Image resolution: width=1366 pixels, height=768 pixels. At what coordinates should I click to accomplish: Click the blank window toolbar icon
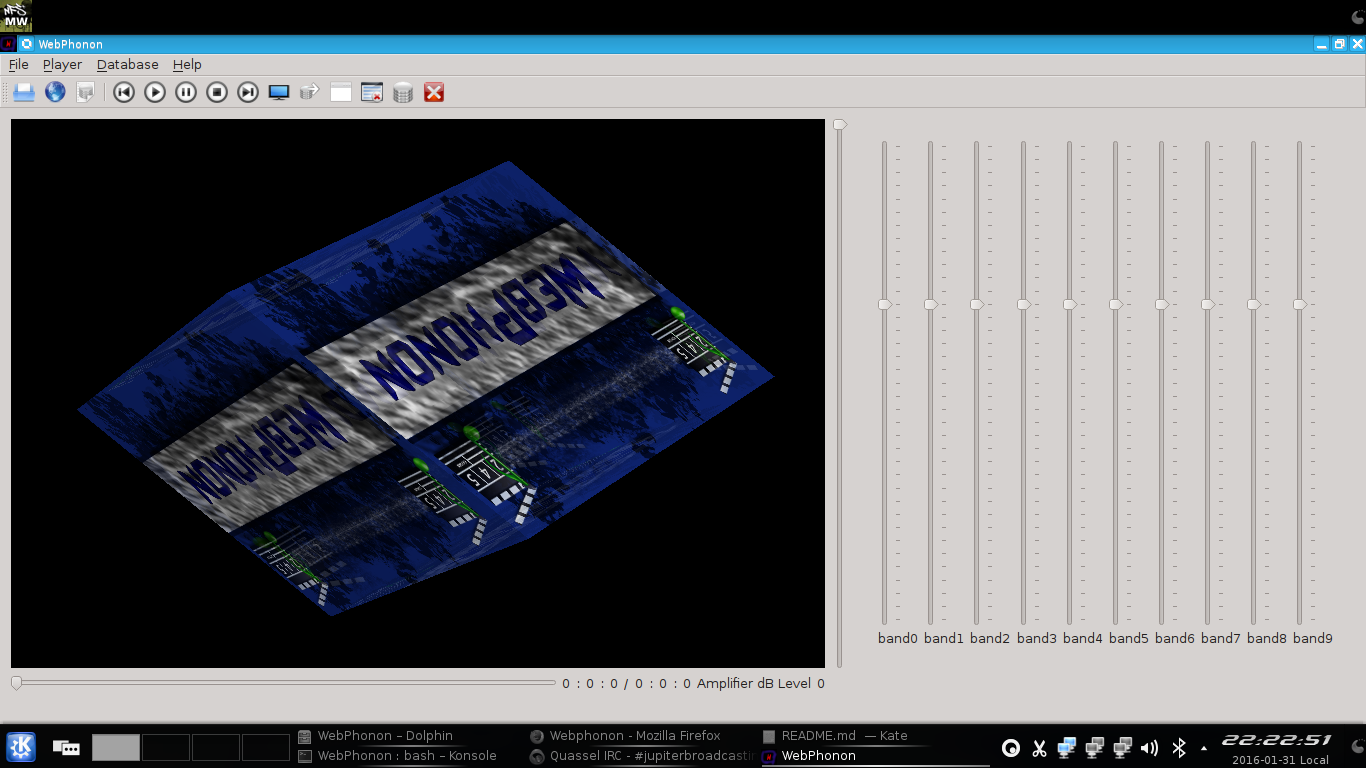pyautogui.click(x=341, y=92)
